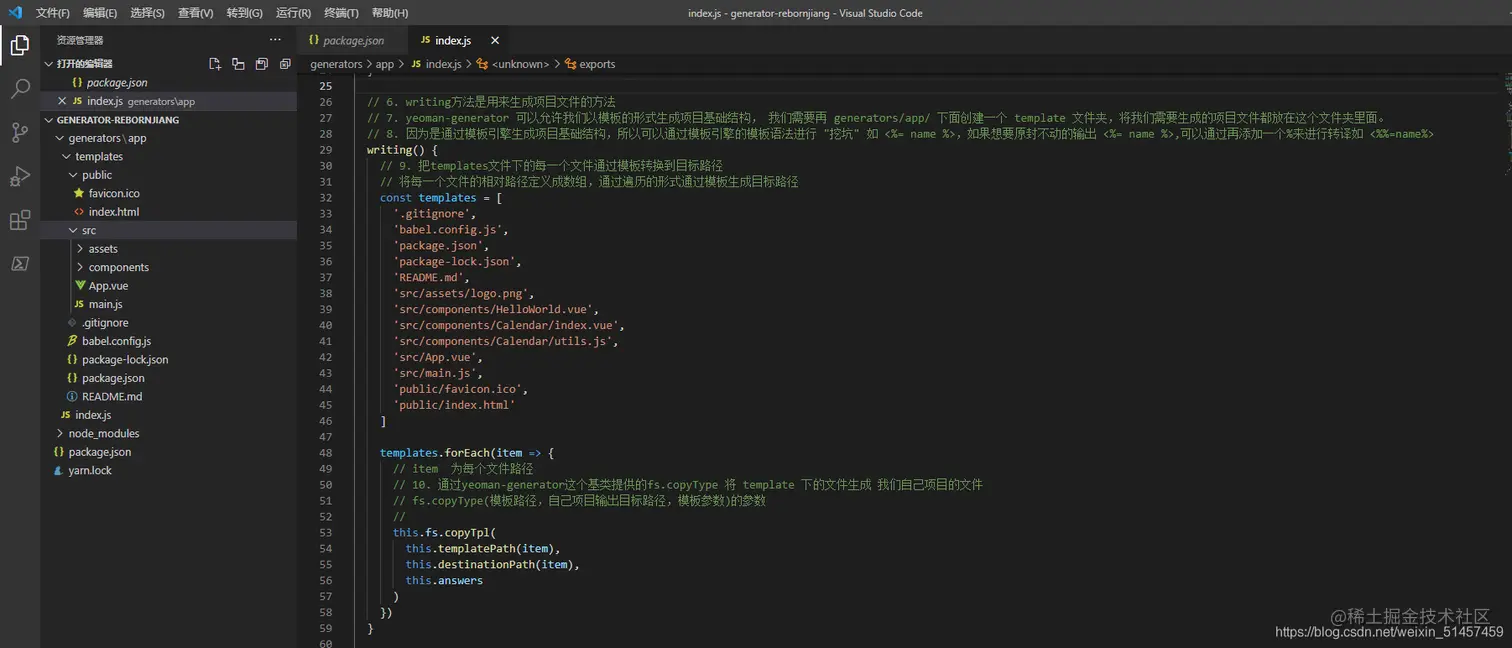Select package.json in Open Editors list

coord(117,83)
